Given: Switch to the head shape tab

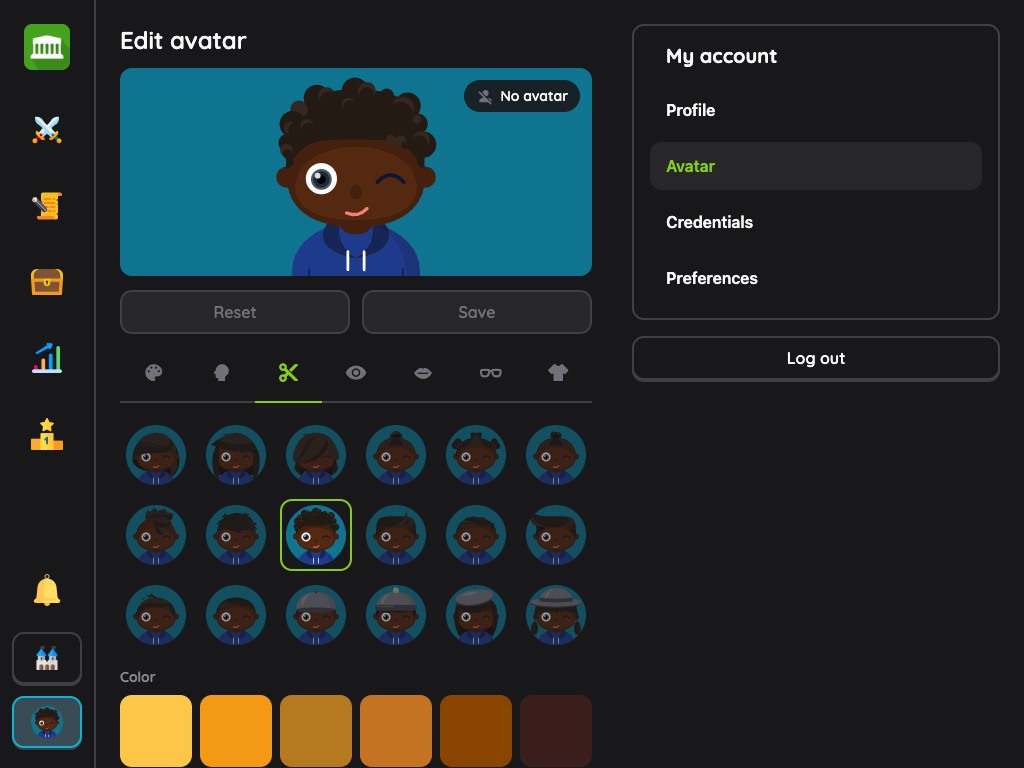Looking at the screenshot, I should tap(221, 373).
